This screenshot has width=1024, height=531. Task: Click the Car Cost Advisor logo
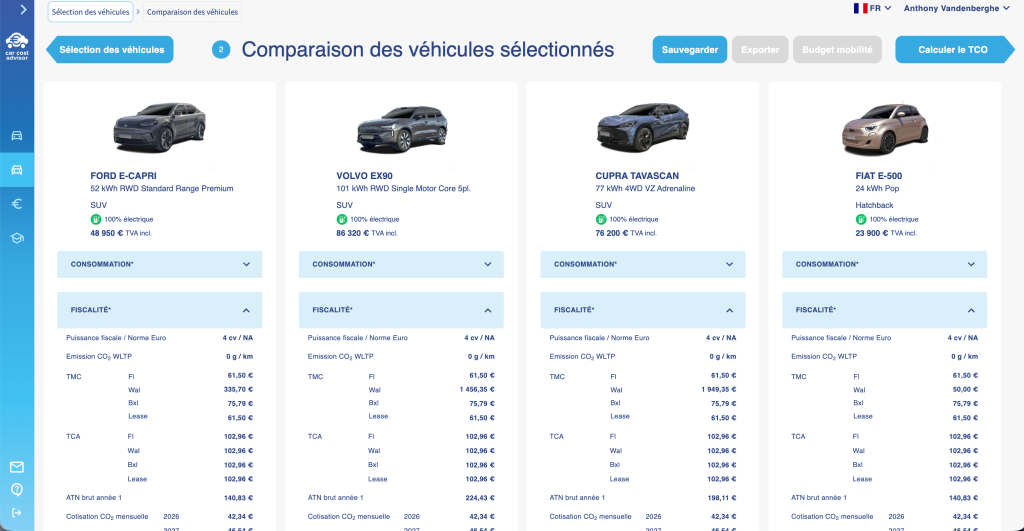pyautogui.click(x=16, y=45)
